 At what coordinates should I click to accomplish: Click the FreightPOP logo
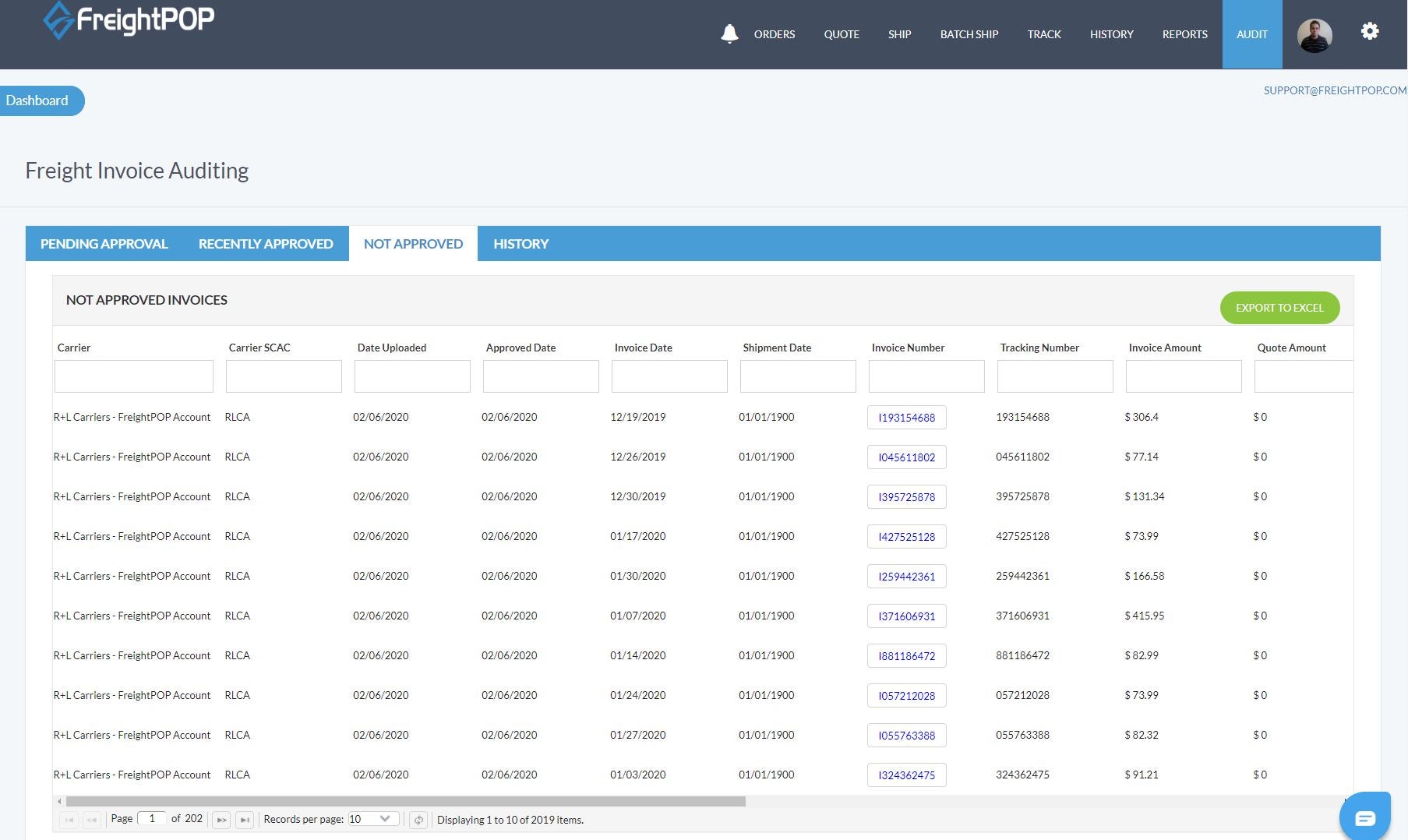click(x=129, y=19)
